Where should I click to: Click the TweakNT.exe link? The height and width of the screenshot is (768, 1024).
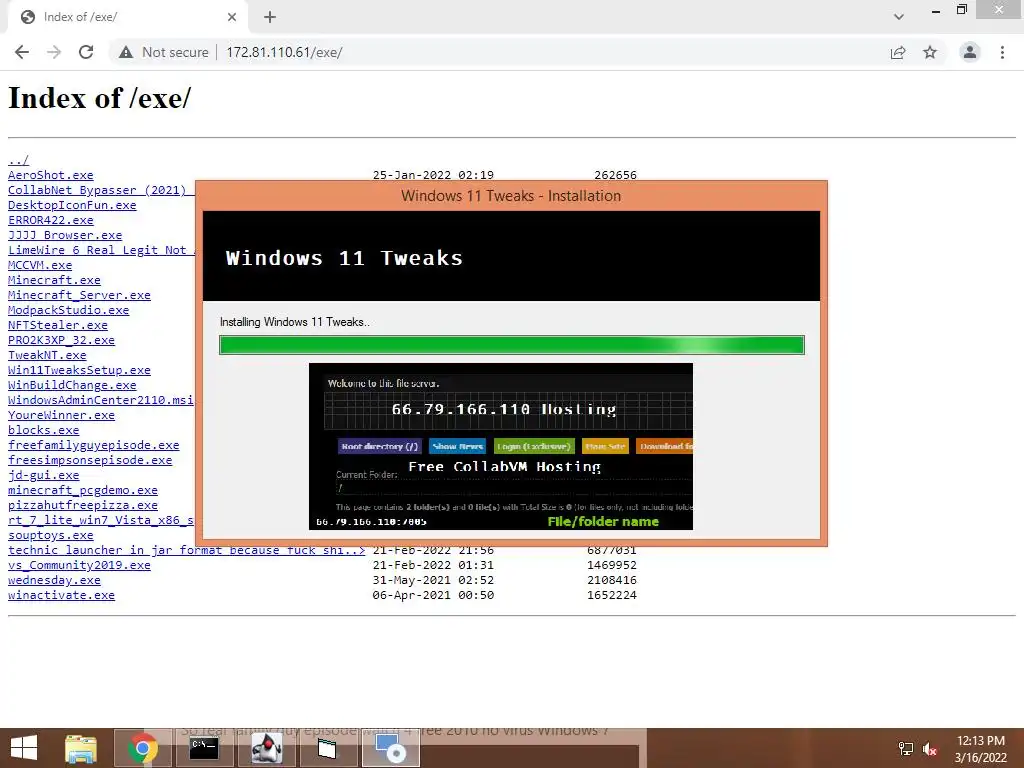tap(47, 355)
